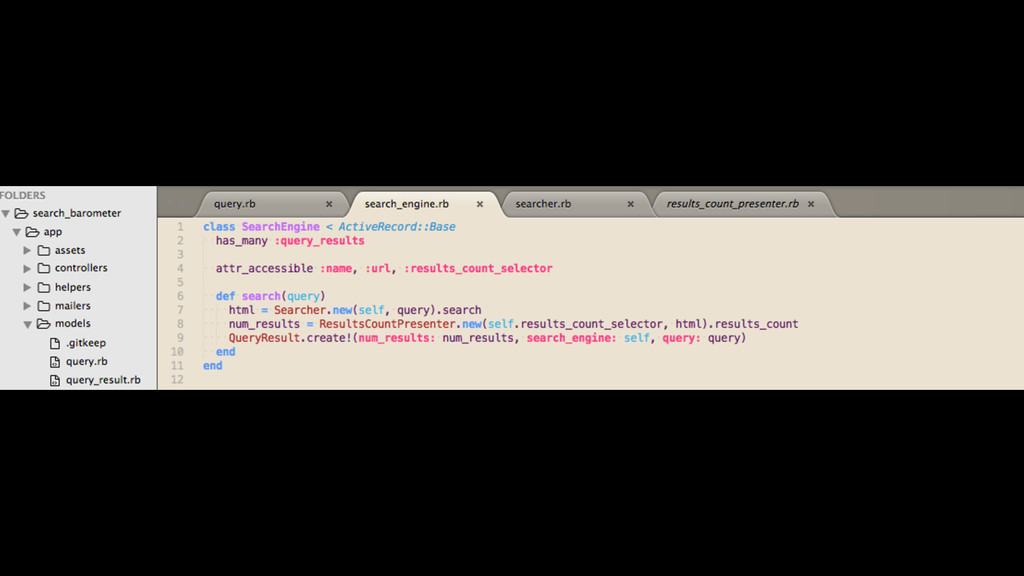Click the final end keyword on line 11
Screen dimensions: 1024x576
click(213, 366)
